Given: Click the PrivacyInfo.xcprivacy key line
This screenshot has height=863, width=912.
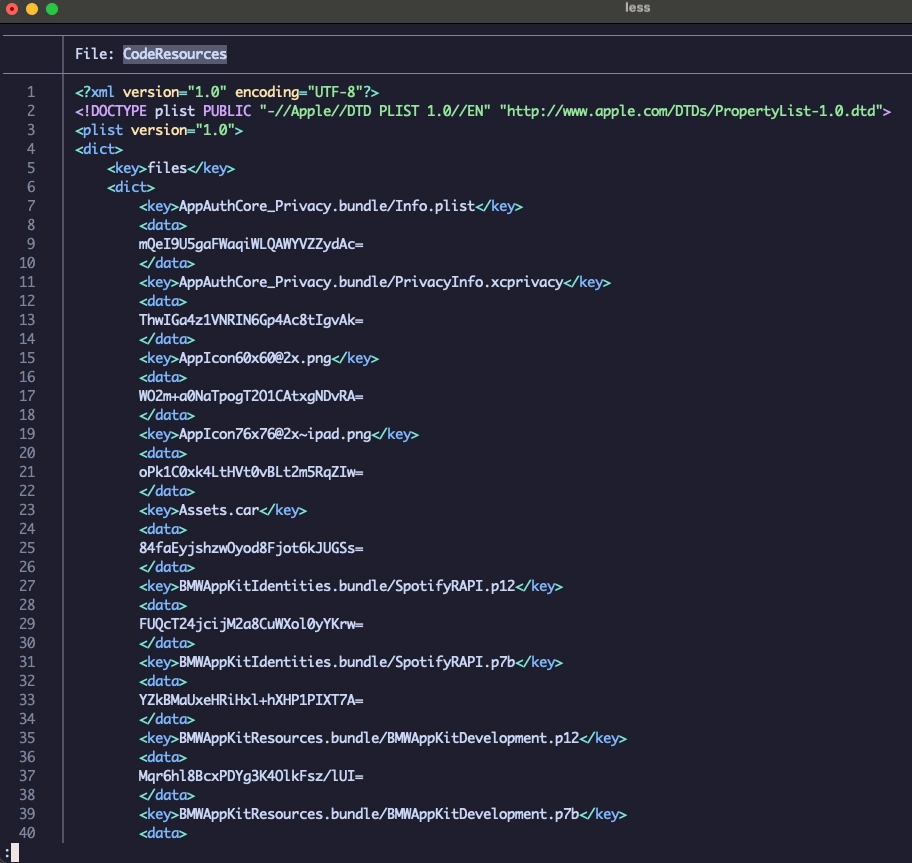Looking at the screenshot, I should click(375, 282).
